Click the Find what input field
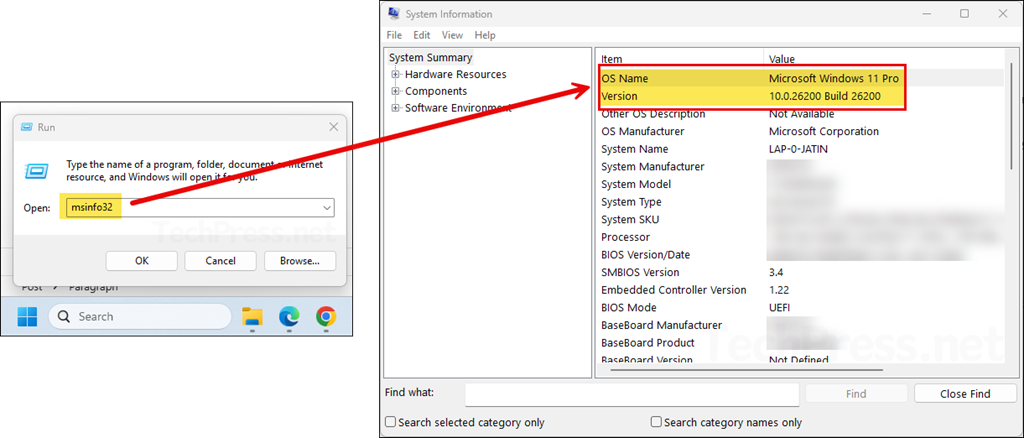 pos(632,394)
